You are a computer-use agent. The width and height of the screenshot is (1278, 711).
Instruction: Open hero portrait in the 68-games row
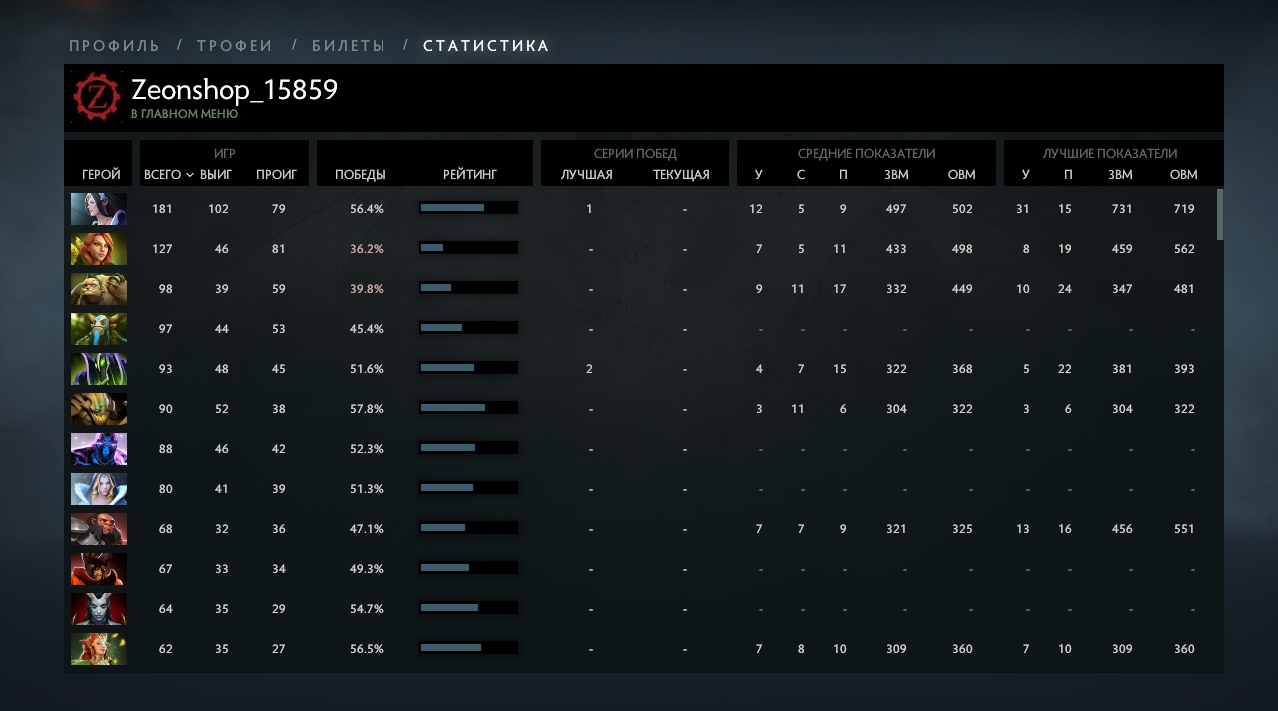[x=99, y=529]
